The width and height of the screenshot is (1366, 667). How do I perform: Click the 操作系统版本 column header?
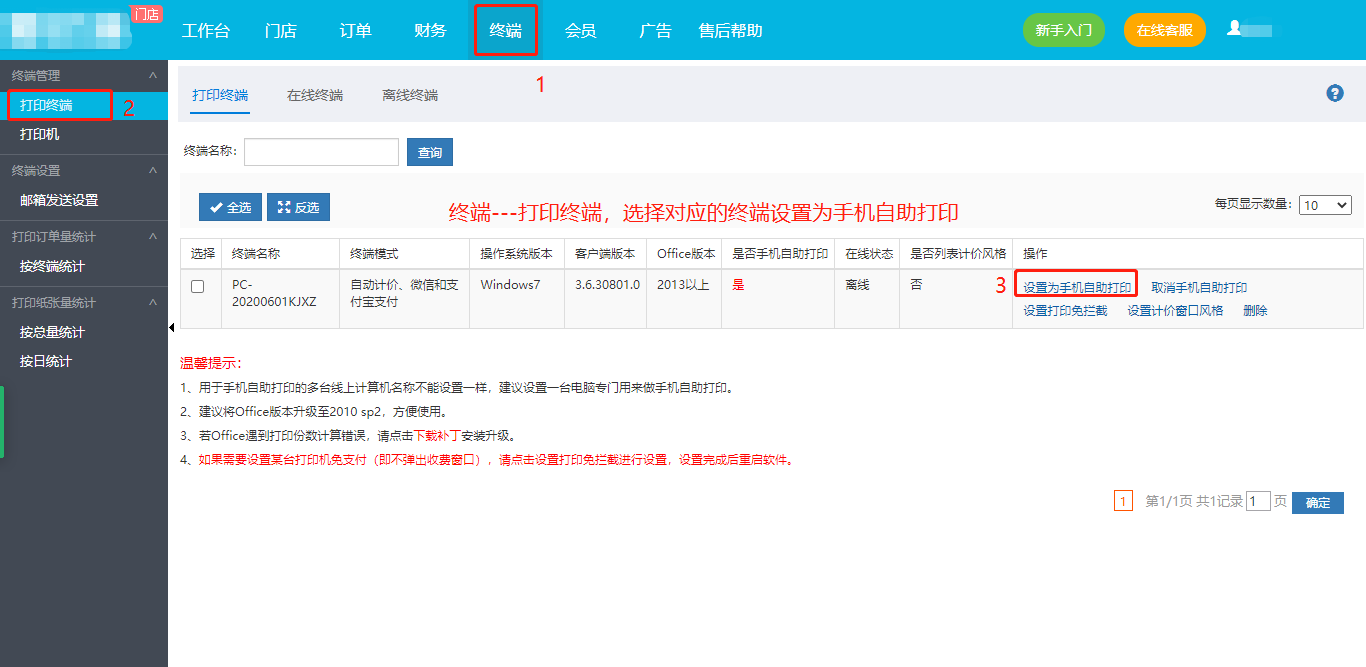pos(516,254)
